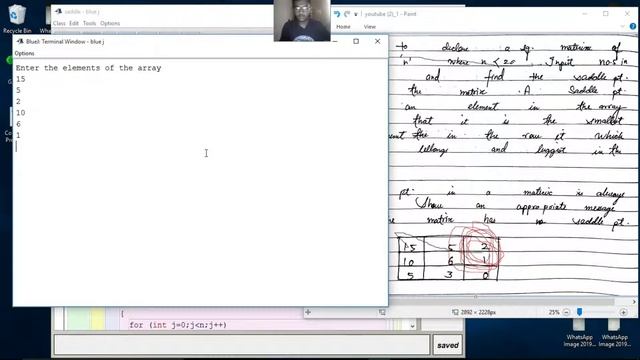Image resolution: width=640 pixels, height=360 pixels.
Task: Switch to Paint's View ribbon tab
Action: tap(369, 27)
